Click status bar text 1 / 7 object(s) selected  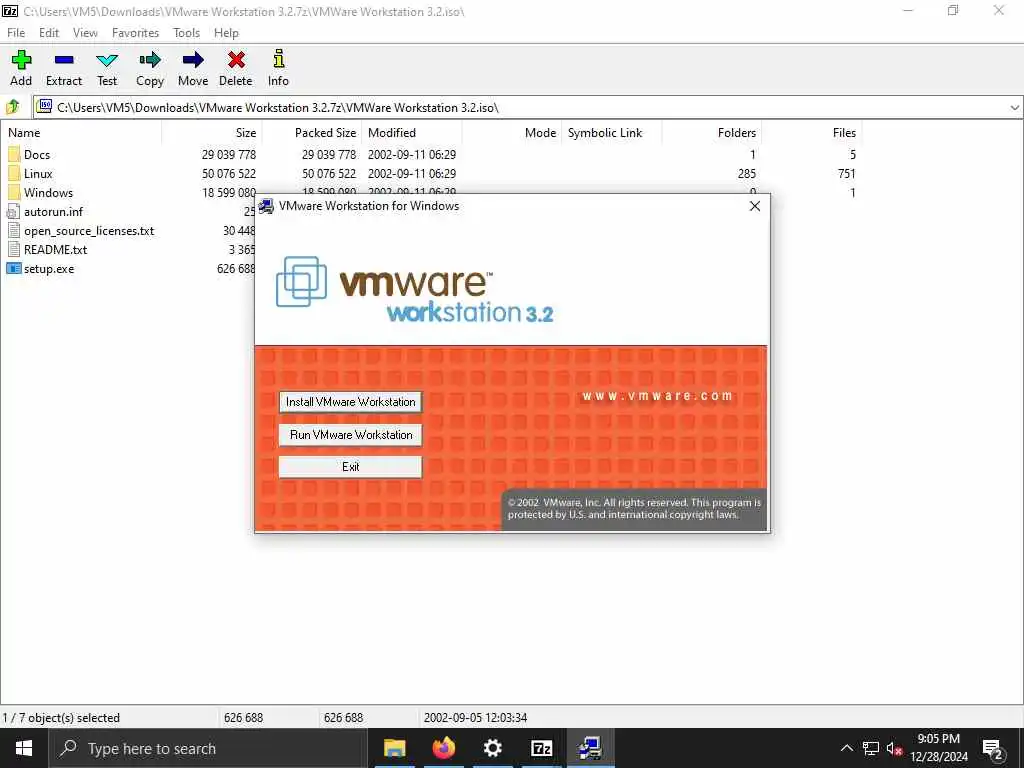[x=61, y=718]
